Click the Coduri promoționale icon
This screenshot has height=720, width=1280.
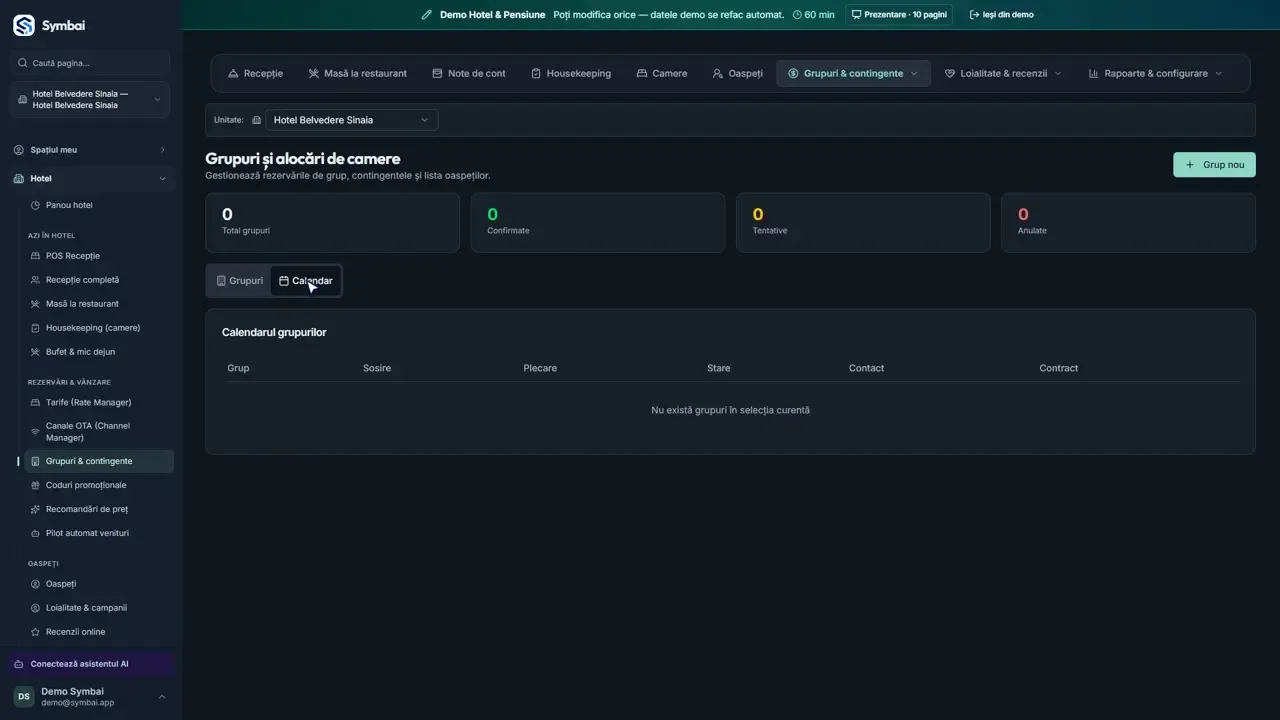click(x=35, y=485)
